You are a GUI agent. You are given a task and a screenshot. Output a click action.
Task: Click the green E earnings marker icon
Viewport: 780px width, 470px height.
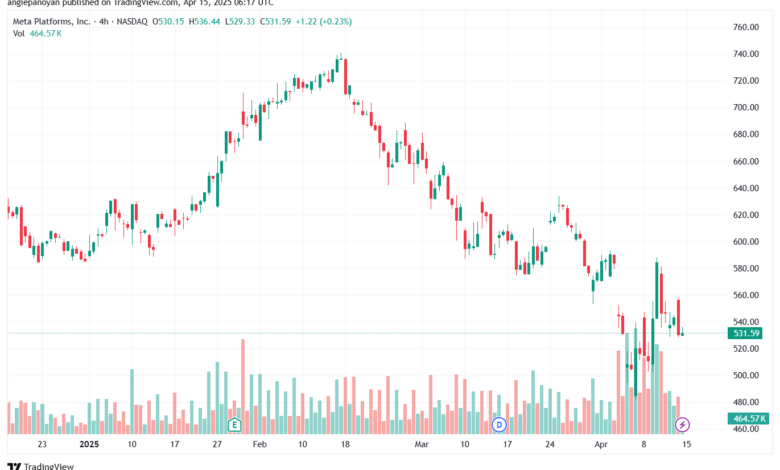tap(234, 425)
